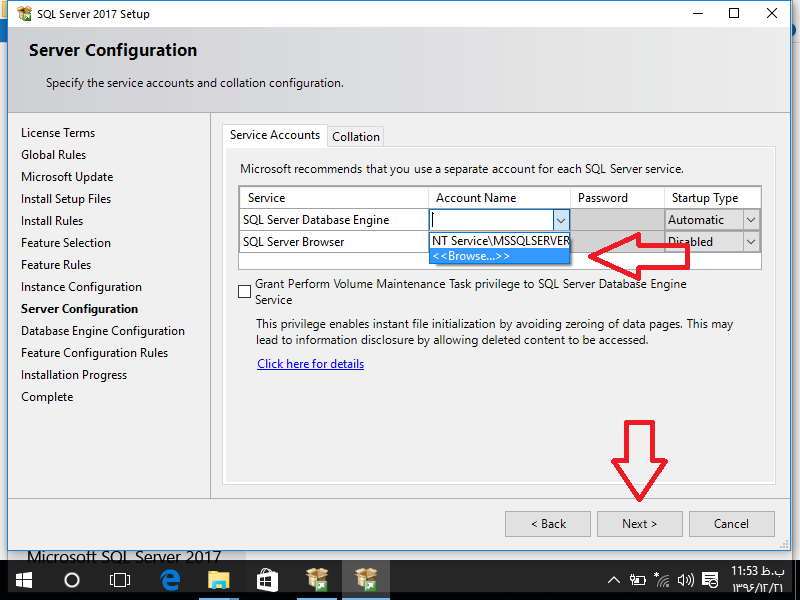Screen dimensions: 800x600
Task: Click the Next button
Action: 639,524
